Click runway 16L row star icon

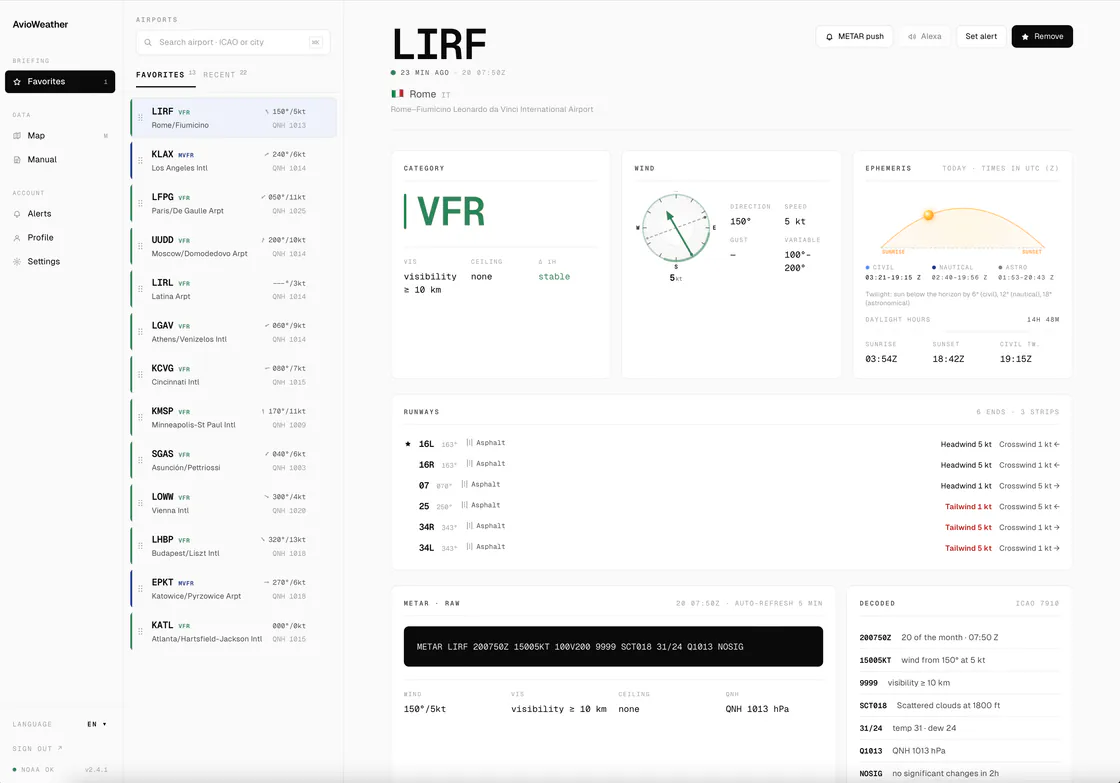point(408,444)
